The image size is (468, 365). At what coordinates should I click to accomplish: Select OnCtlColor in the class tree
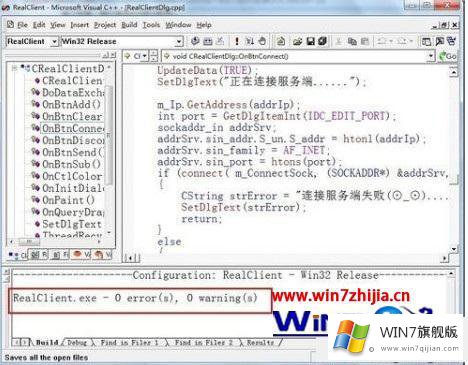(72, 176)
